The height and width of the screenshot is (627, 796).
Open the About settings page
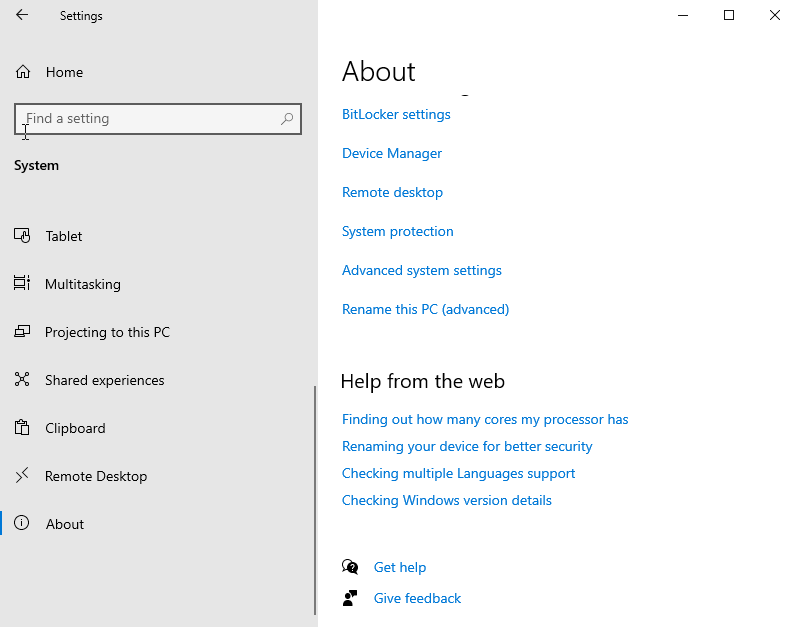(x=65, y=524)
